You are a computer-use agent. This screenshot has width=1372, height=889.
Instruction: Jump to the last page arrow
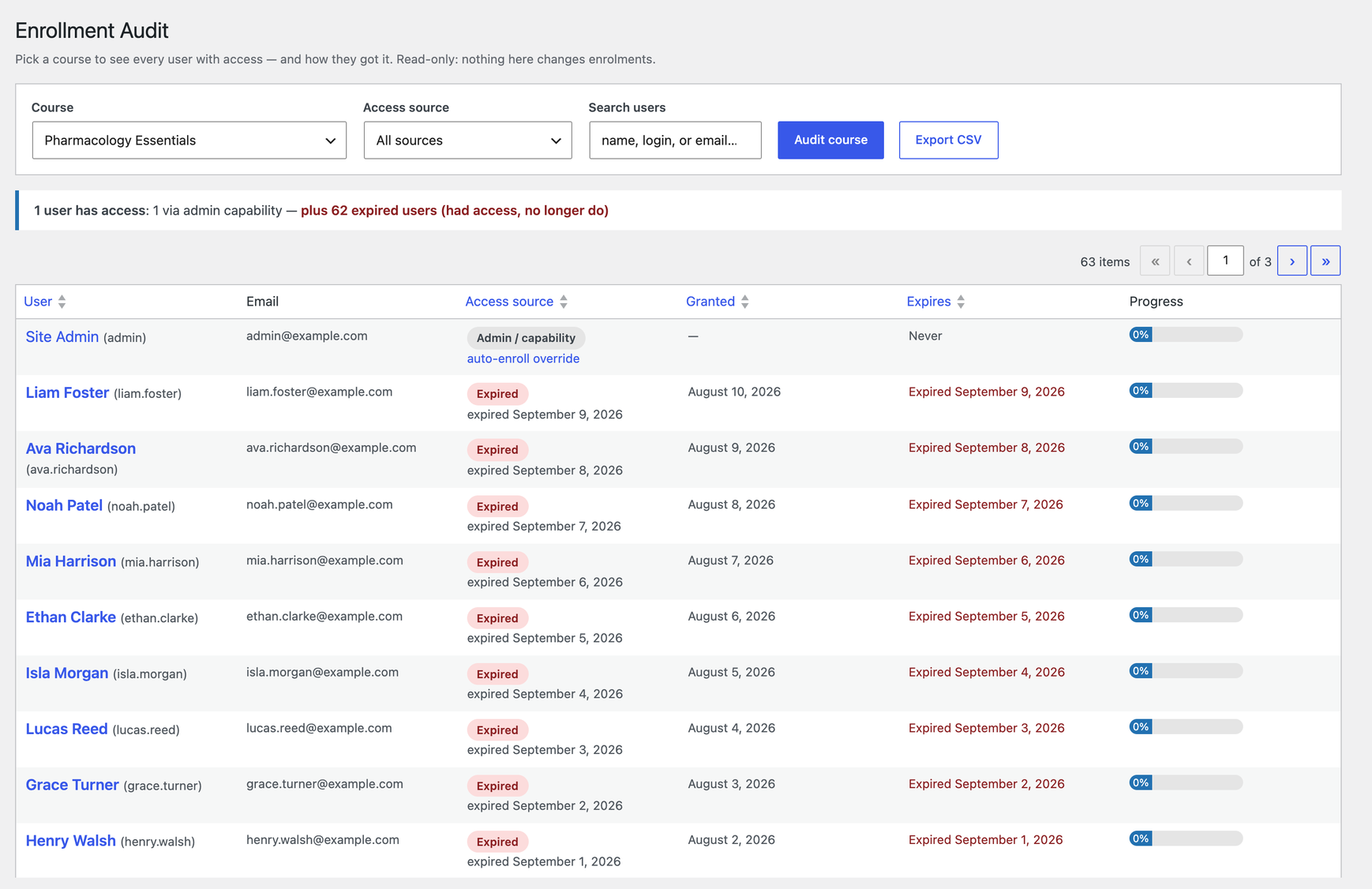click(1325, 261)
